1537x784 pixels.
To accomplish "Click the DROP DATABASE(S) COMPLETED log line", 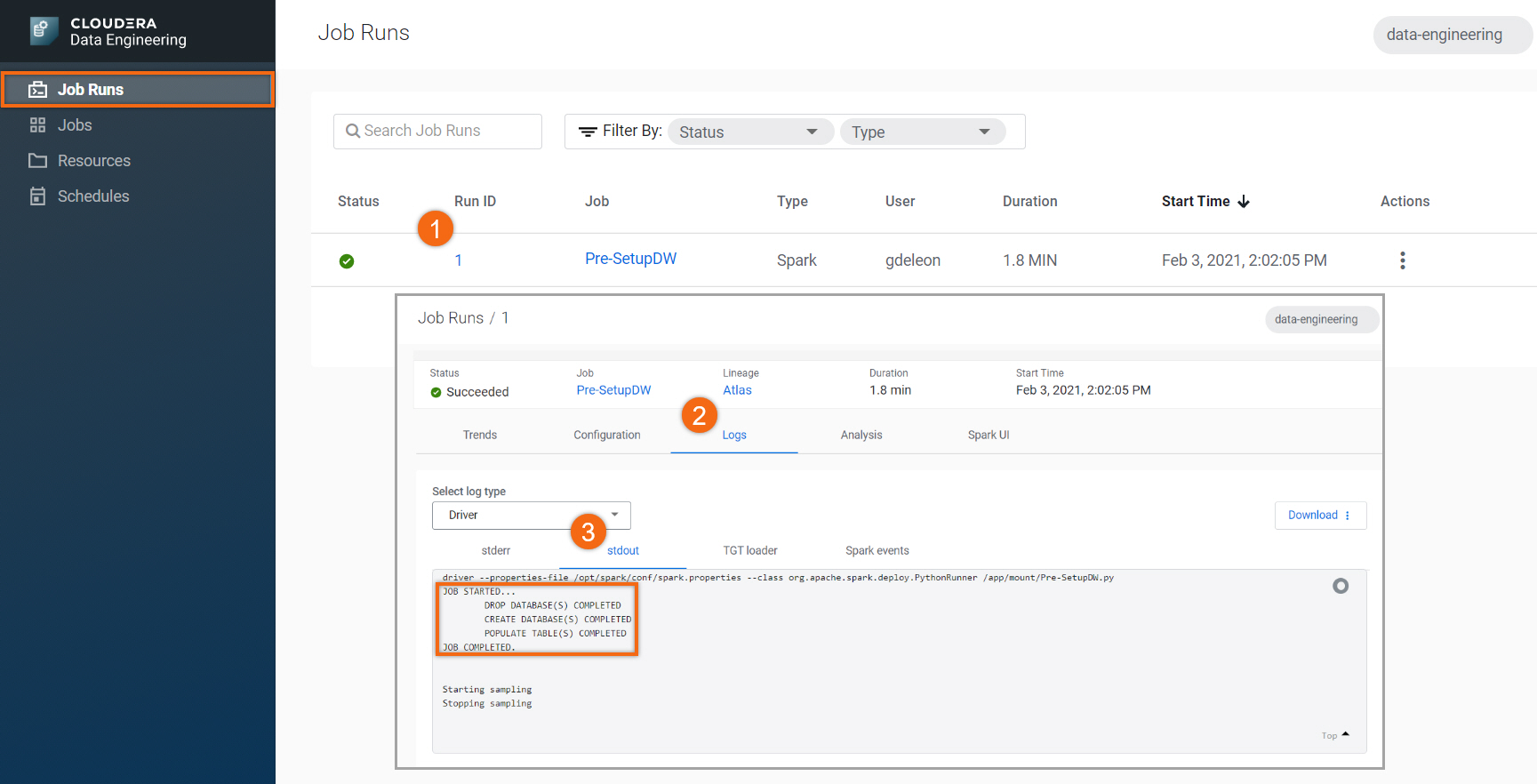I will (x=552, y=605).
